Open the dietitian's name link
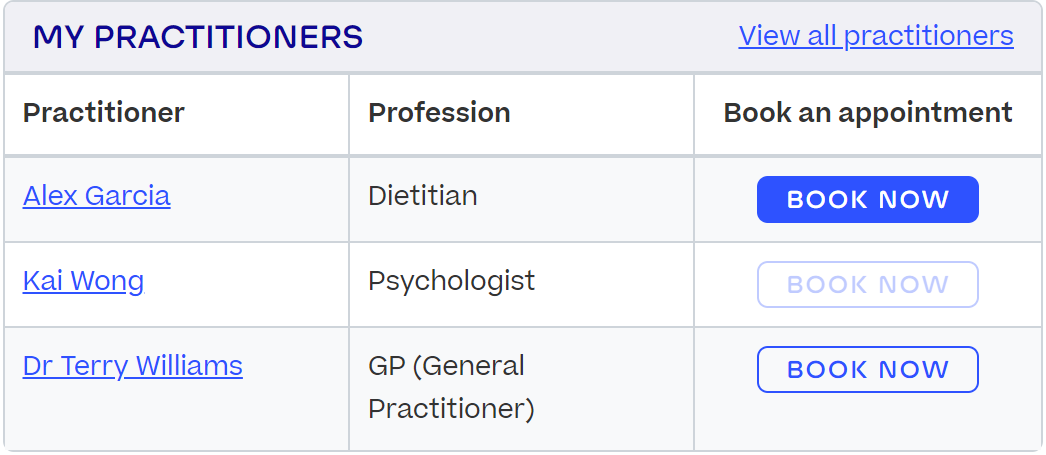 point(96,195)
